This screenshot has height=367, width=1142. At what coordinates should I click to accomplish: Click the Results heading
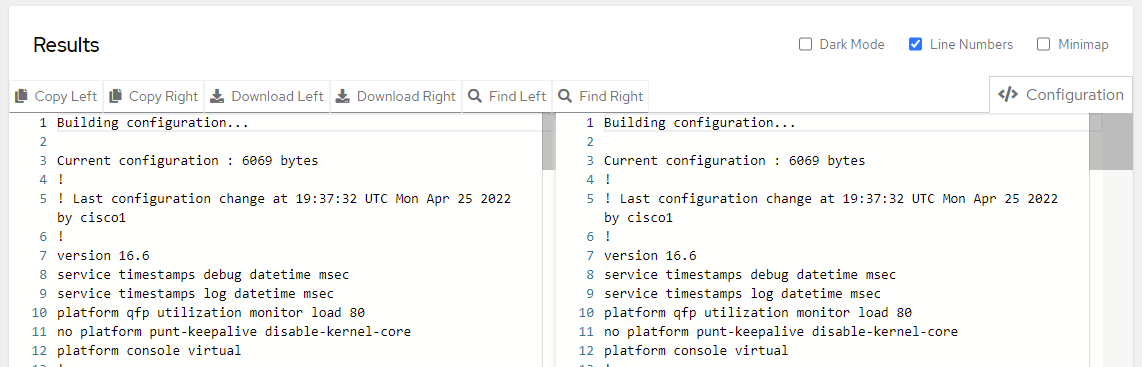pyautogui.click(x=66, y=45)
